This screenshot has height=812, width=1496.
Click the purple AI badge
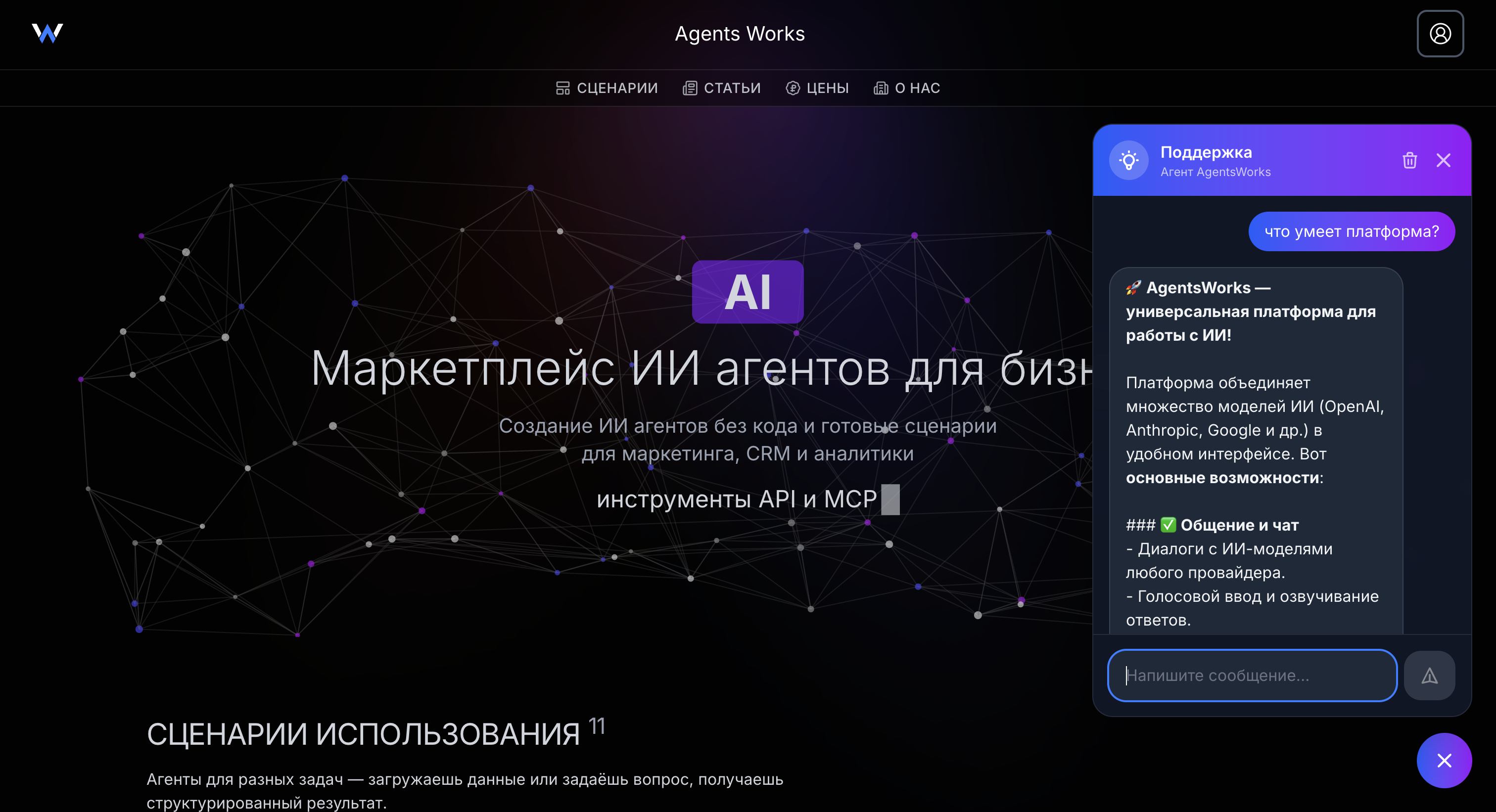tap(748, 292)
